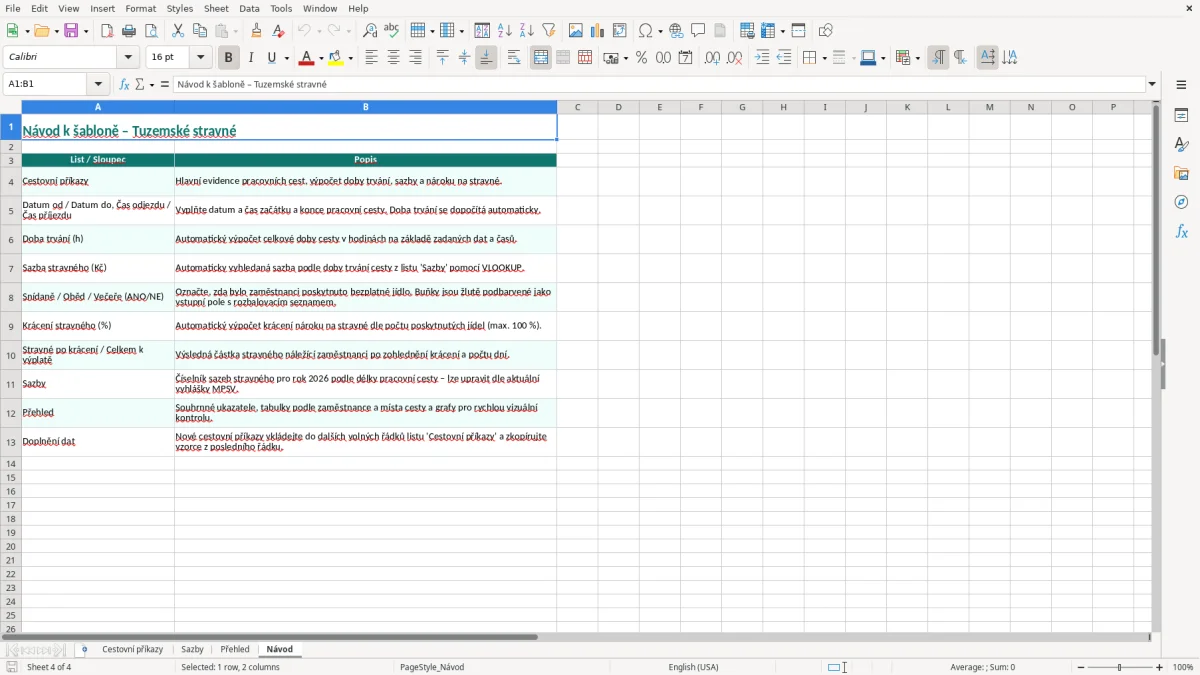Image resolution: width=1200 pixels, height=675 pixels.
Task: Open the Font Name dropdown arrow
Action: [x=128, y=58]
